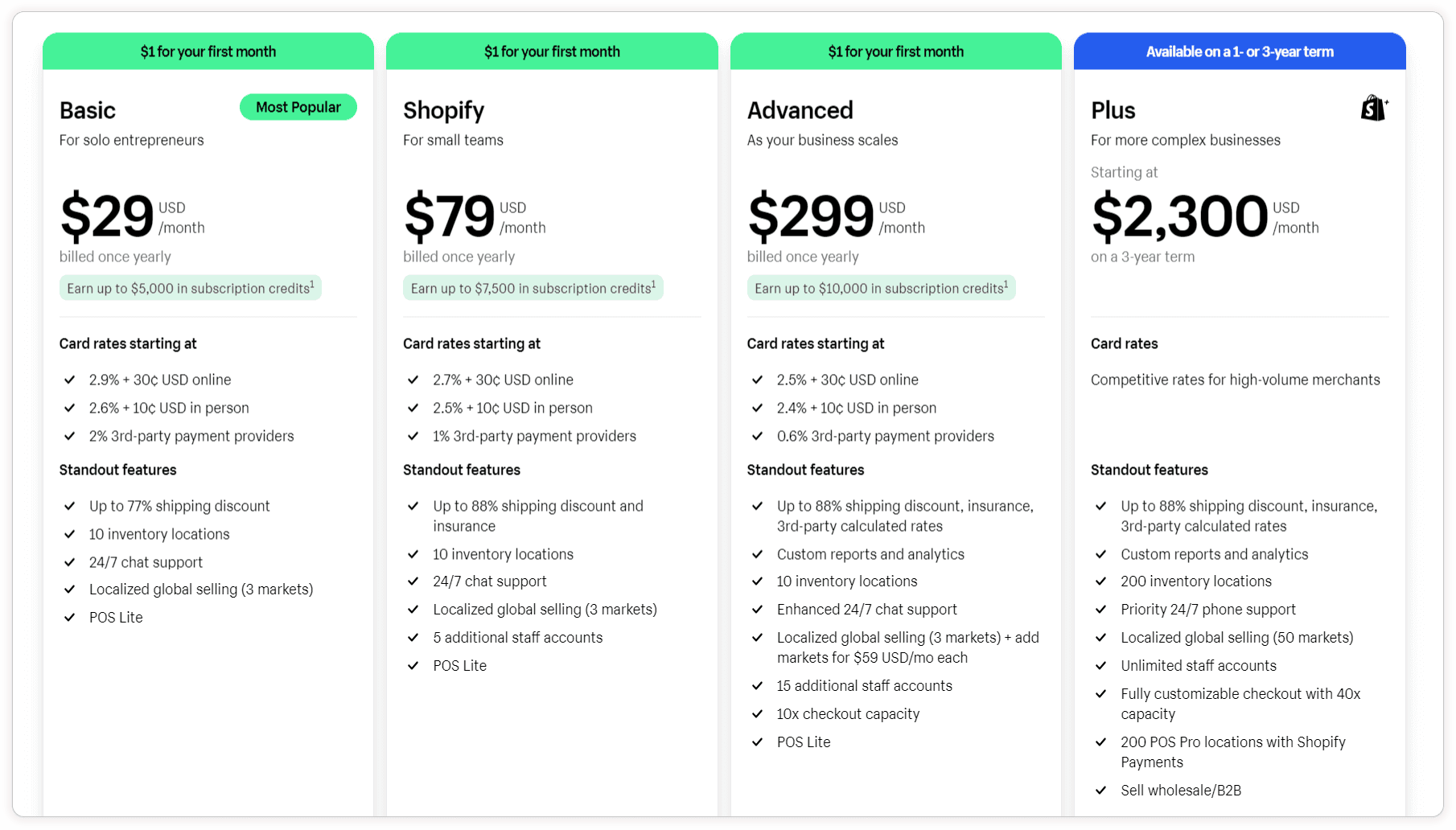Click the blue 1- or 3-year term banner

click(1240, 51)
